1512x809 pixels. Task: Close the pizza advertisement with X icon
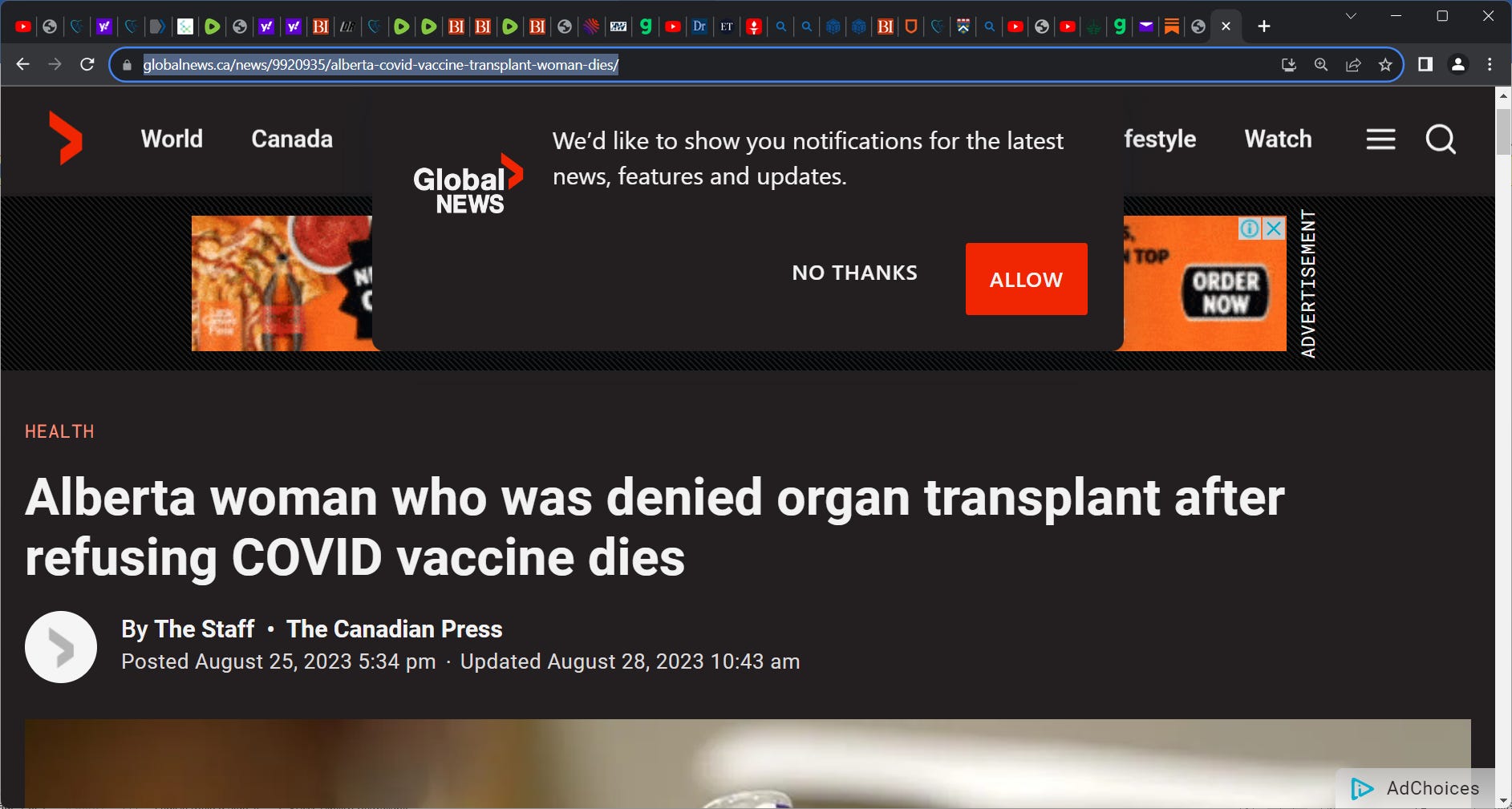tap(1274, 229)
